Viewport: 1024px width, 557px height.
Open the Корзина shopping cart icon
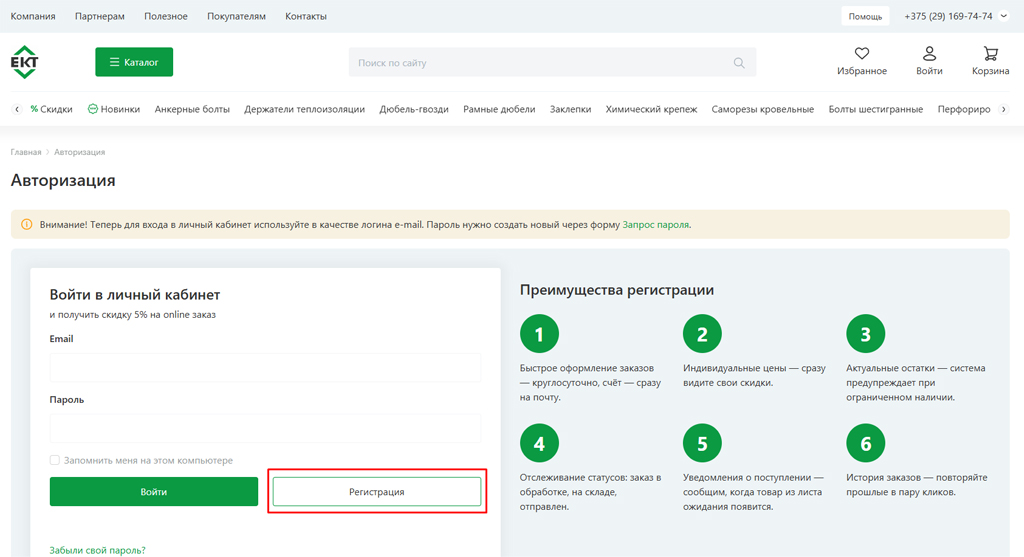click(990, 54)
